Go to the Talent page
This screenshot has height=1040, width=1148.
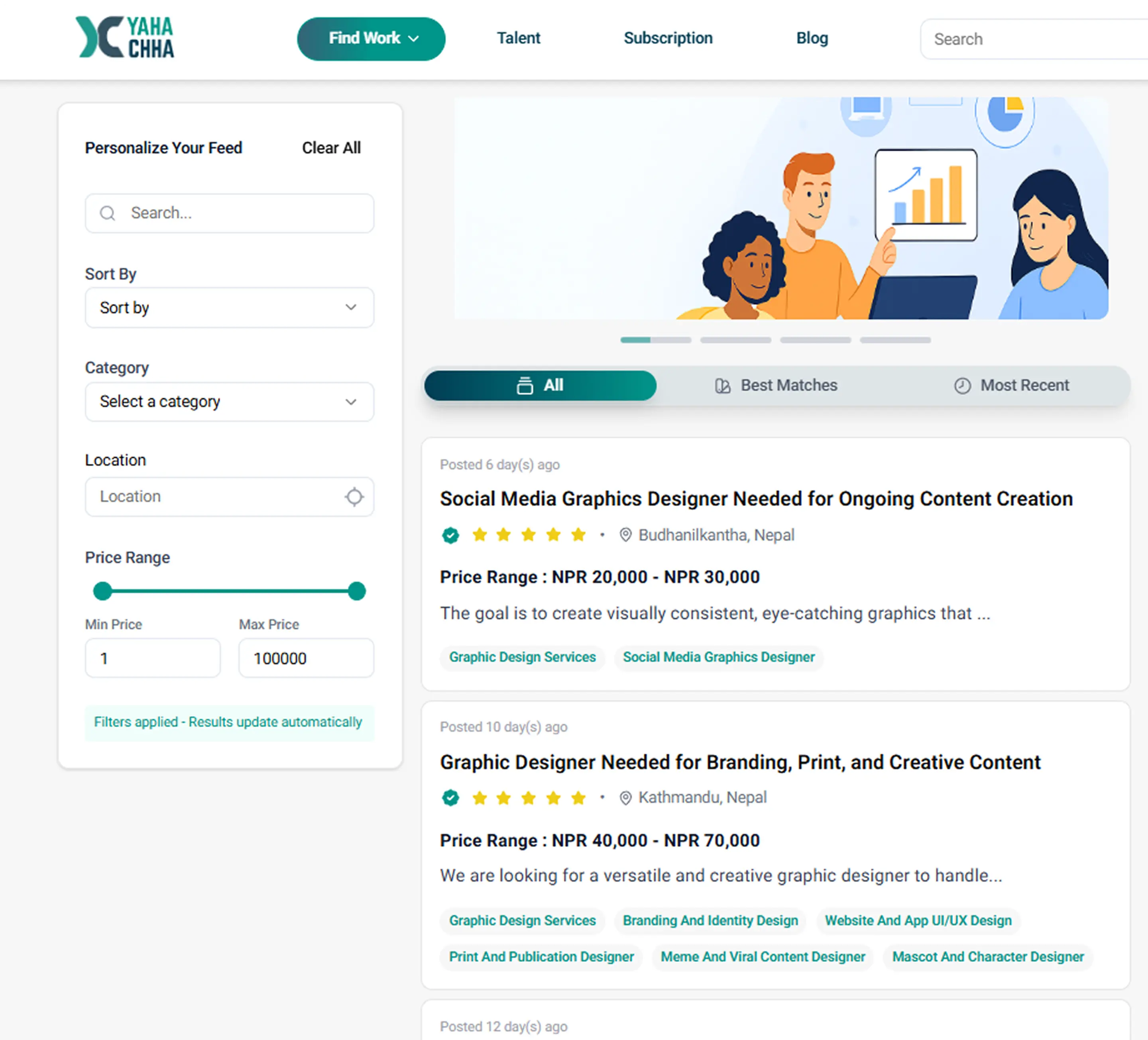pos(518,38)
